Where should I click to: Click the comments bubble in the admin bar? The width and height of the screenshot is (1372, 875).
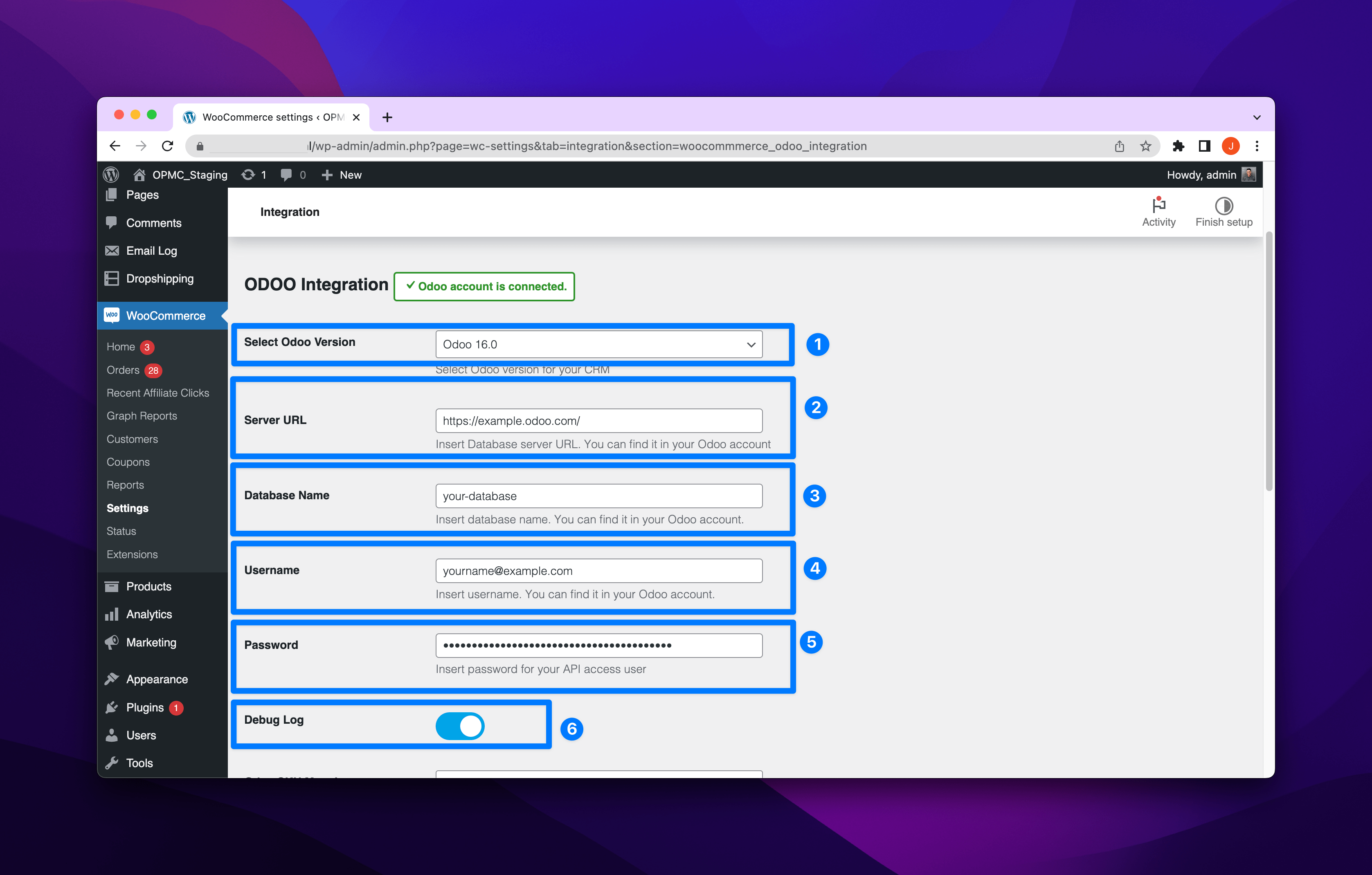[x=287, y=174]
